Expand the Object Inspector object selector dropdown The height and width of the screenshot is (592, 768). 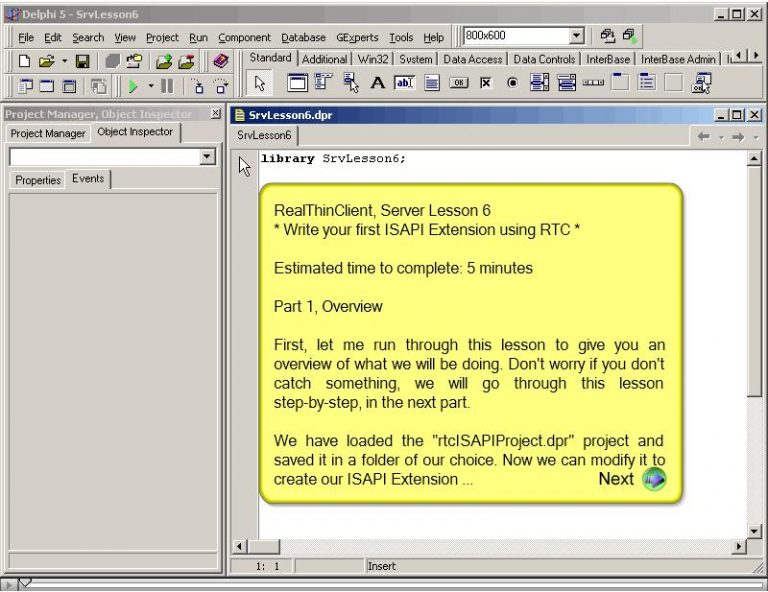pos(207,157)
